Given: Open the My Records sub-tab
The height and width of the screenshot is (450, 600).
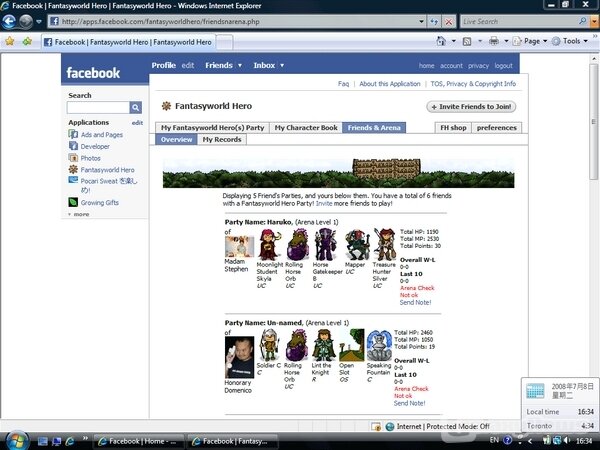Looking at the screenshot, I should [221, 140].
